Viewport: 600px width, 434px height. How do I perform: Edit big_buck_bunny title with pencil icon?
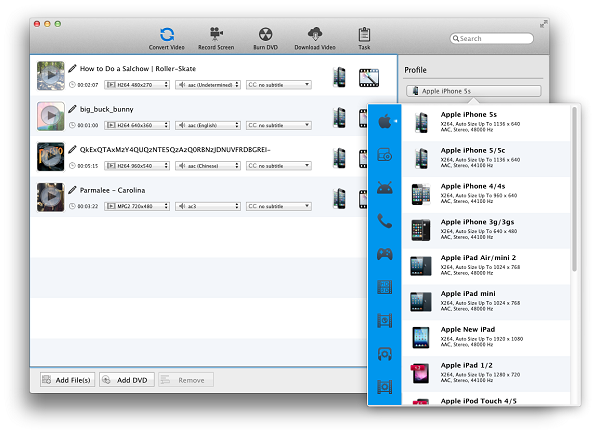tap(72, 109)
